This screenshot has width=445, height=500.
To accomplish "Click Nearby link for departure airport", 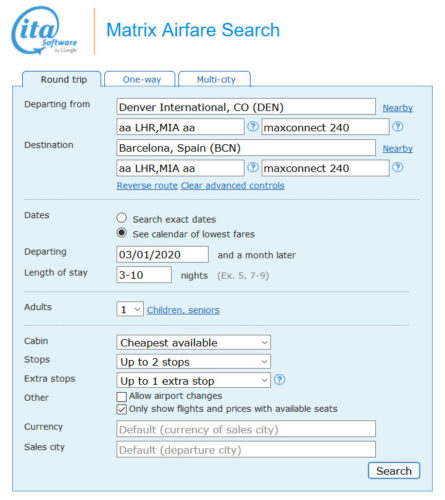I will [x=397, y=108].
